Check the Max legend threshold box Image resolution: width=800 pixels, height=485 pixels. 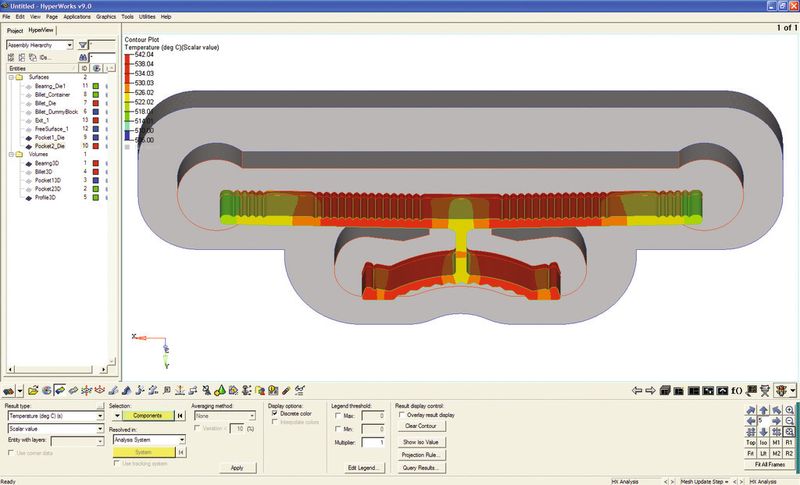click(x=335, y=414)
